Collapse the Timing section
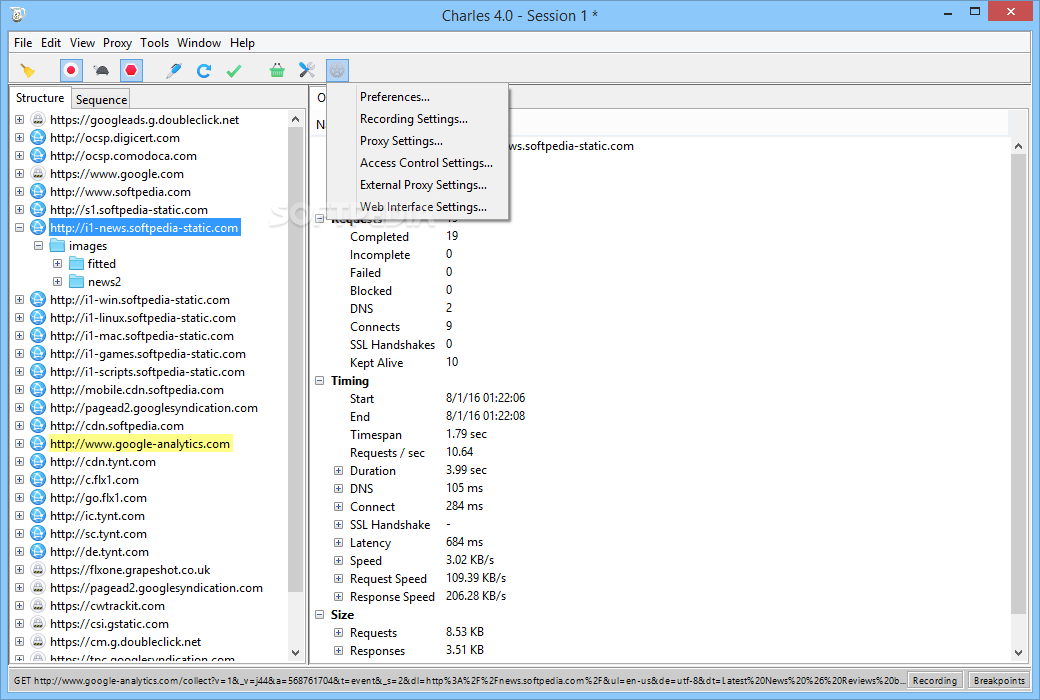 [319, 381]
